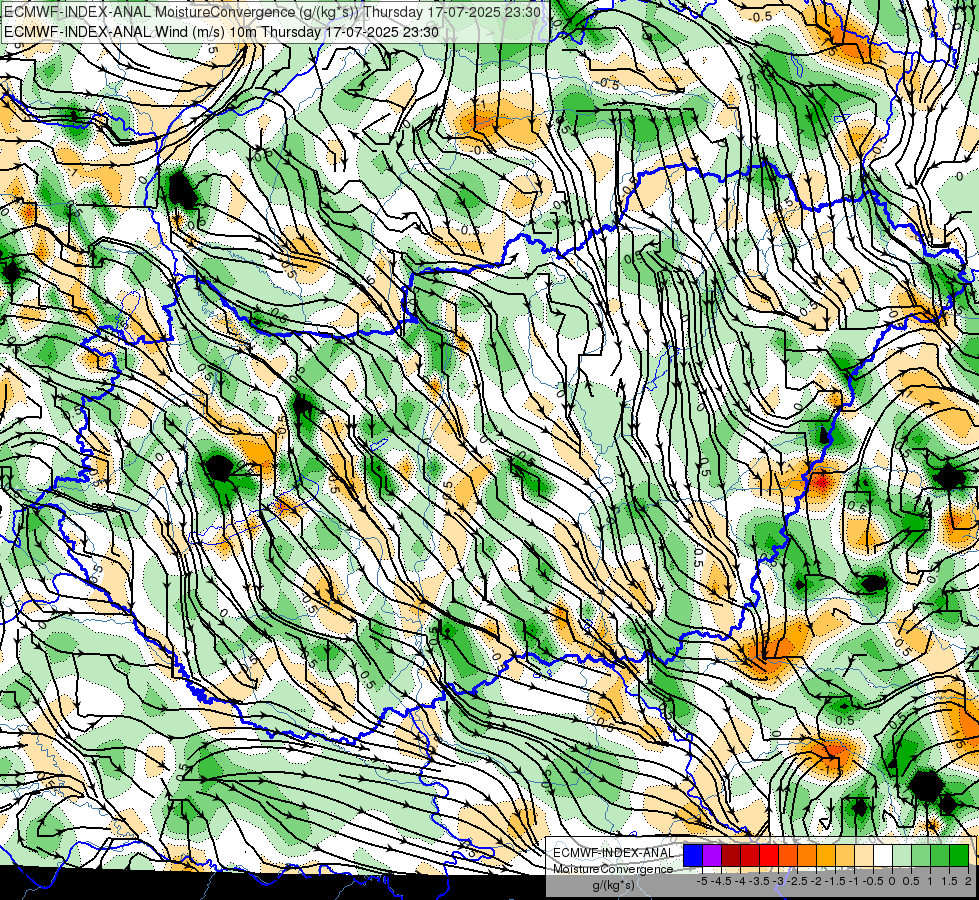Click the 2 value on legend scale

968,881
